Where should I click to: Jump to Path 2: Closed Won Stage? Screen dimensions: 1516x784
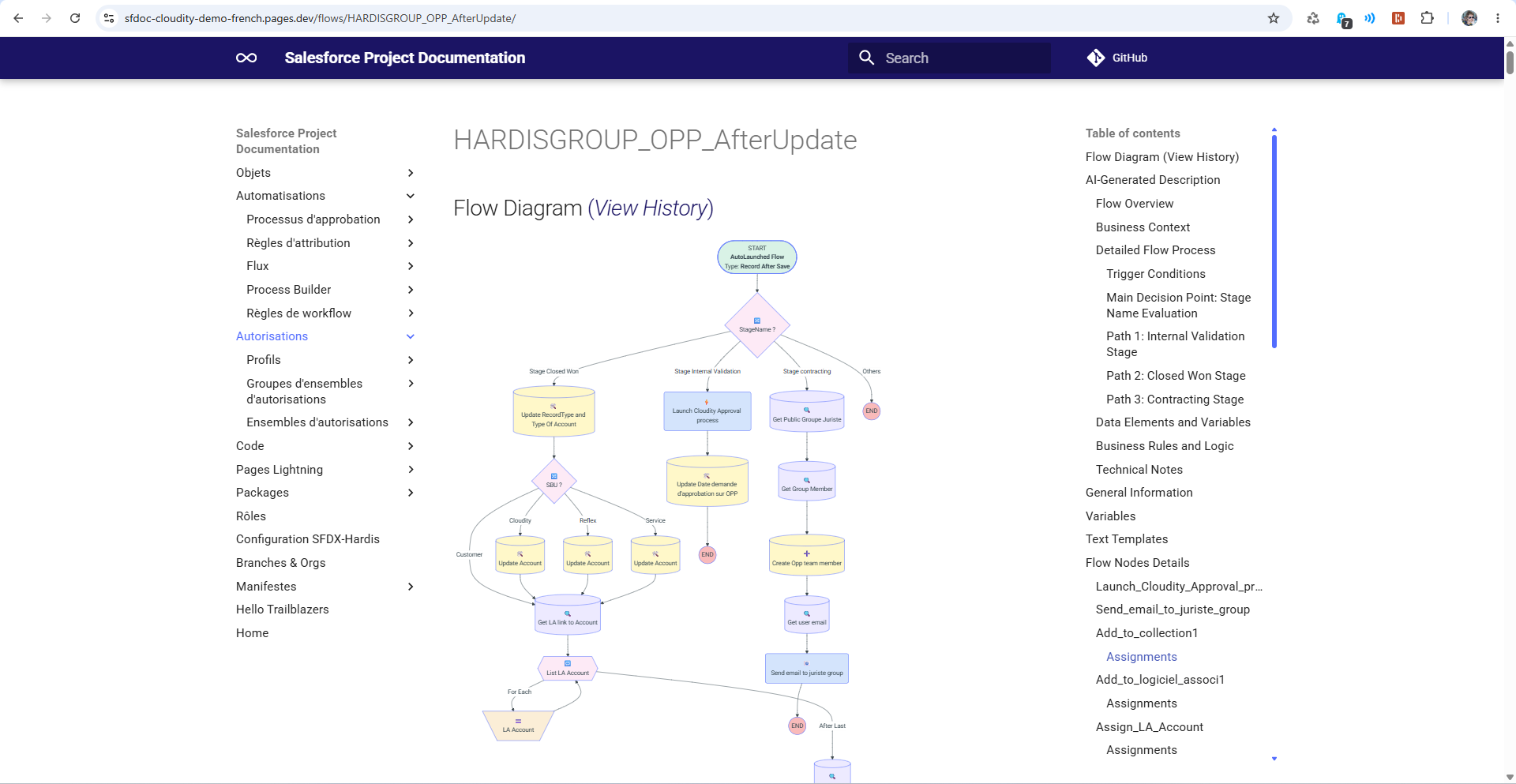(1176, 376)
